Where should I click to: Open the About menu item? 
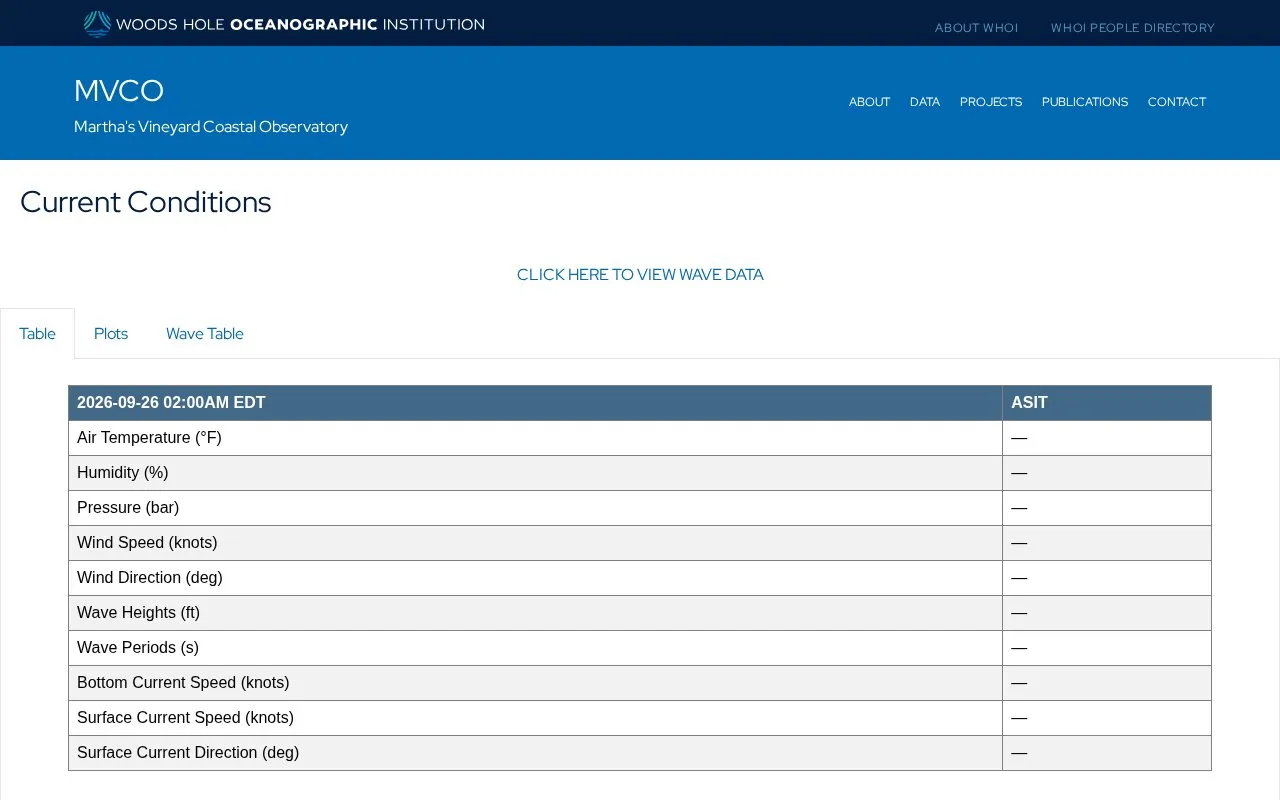869,102
